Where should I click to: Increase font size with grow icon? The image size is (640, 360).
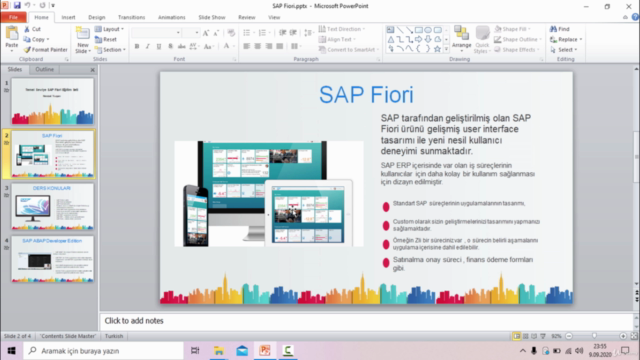(x=206, y=33)
